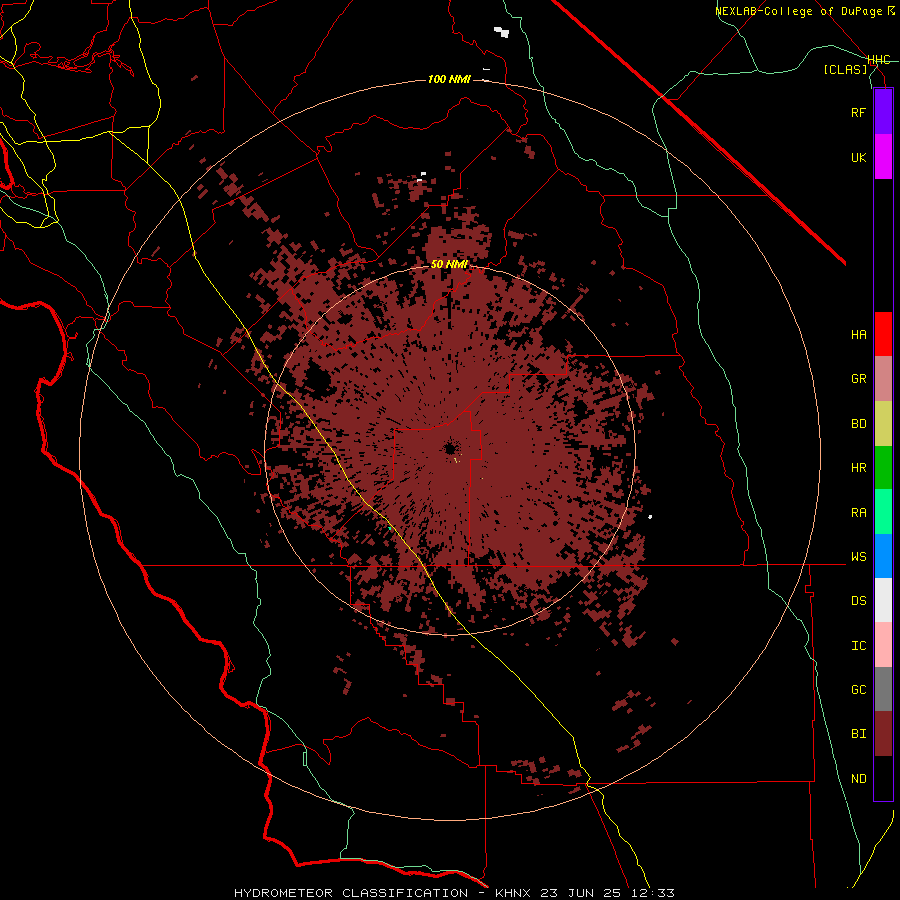The image size is (900, 900).
Task: Select the gray GC legend color swatch
Action: coord(883,689)
